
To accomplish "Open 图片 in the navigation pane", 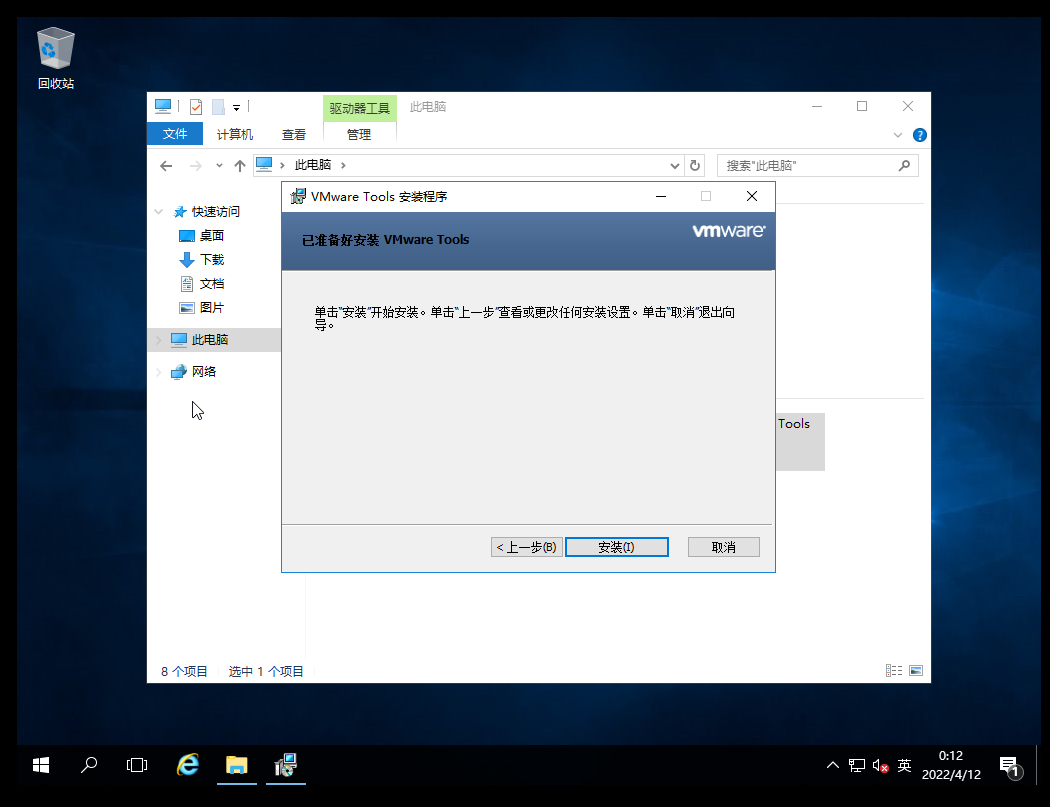I will (211, 308).
